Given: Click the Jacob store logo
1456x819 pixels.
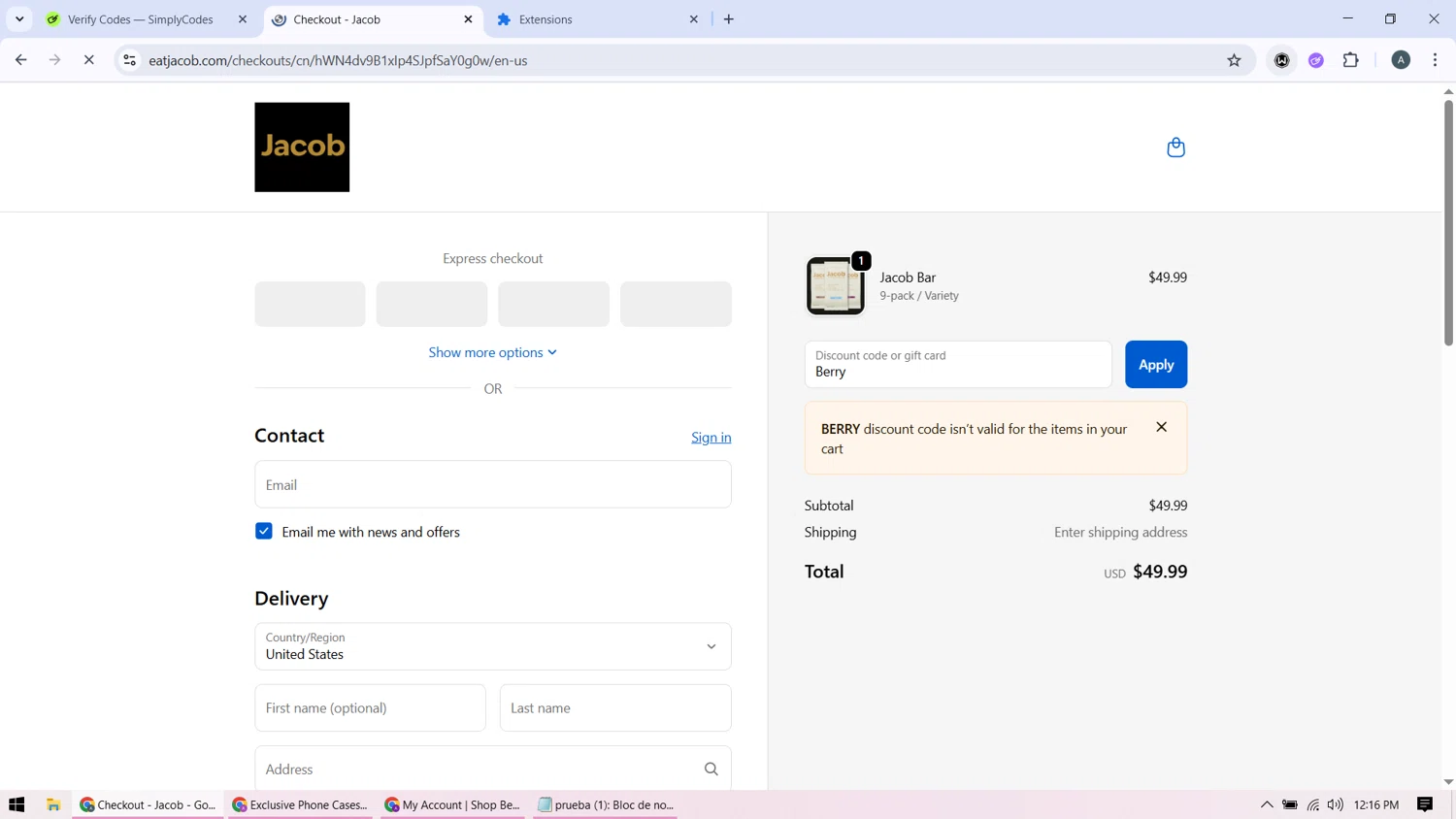Looking at the screenshot, I should 302,147.
